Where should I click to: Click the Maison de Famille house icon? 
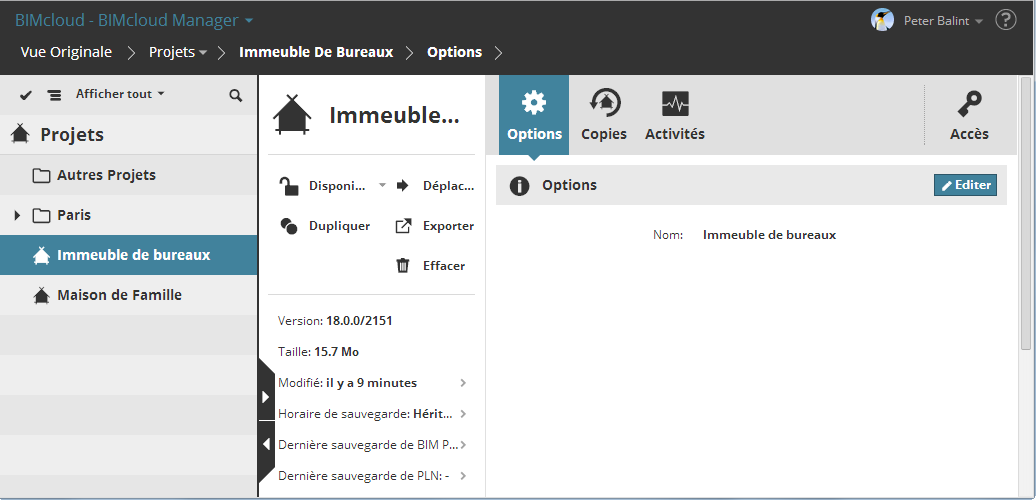click(x=42, y=295)
